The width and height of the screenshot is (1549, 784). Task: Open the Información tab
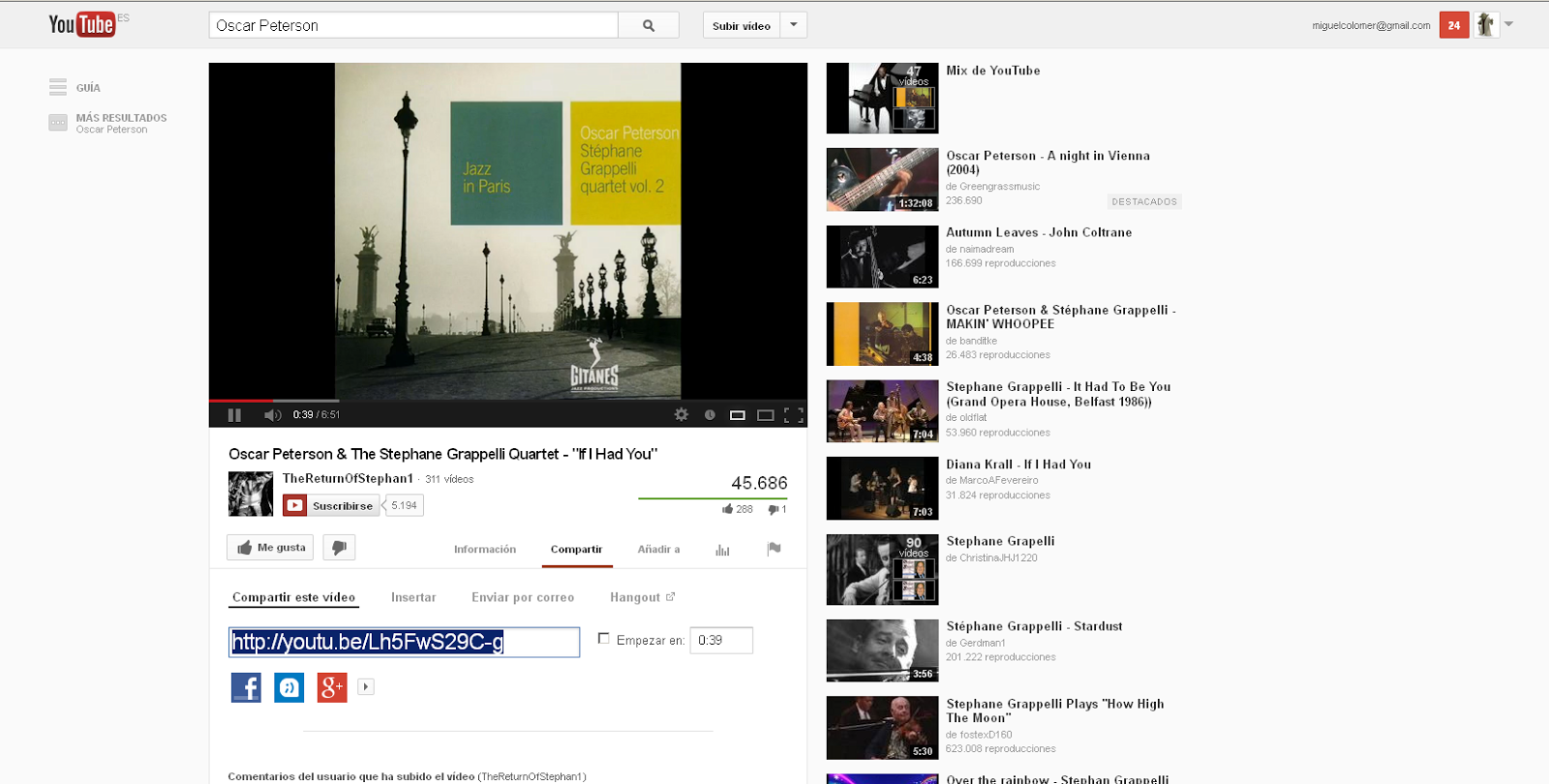coord(485,549)
